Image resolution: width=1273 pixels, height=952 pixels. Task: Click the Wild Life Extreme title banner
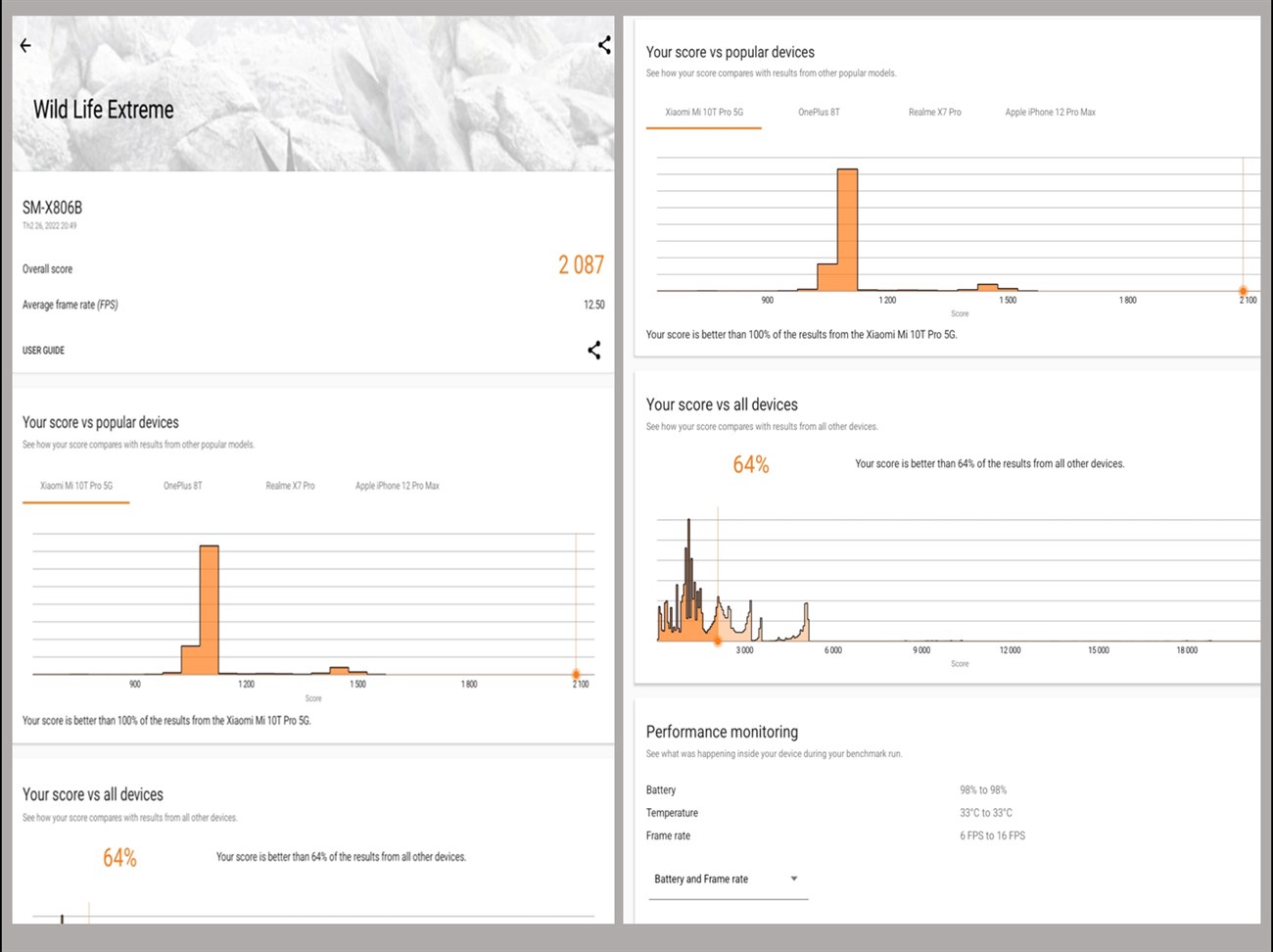pyautogui.click(x=104, y=110)
